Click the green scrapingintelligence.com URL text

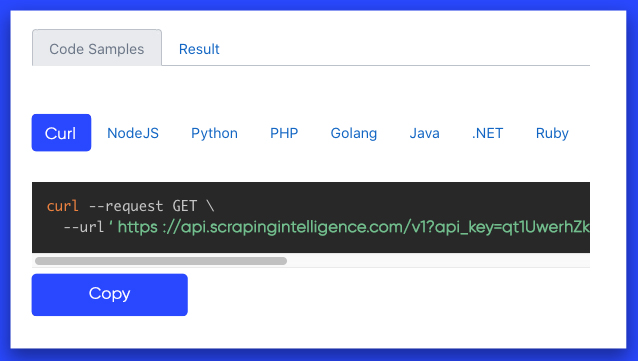click(x=353, y=227)
